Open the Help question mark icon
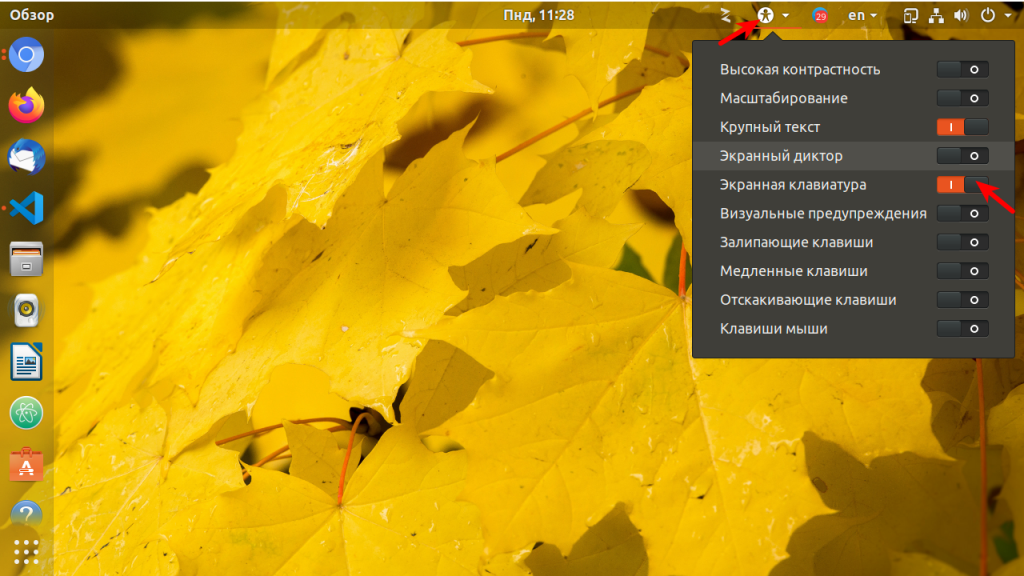 coord(26,515)
